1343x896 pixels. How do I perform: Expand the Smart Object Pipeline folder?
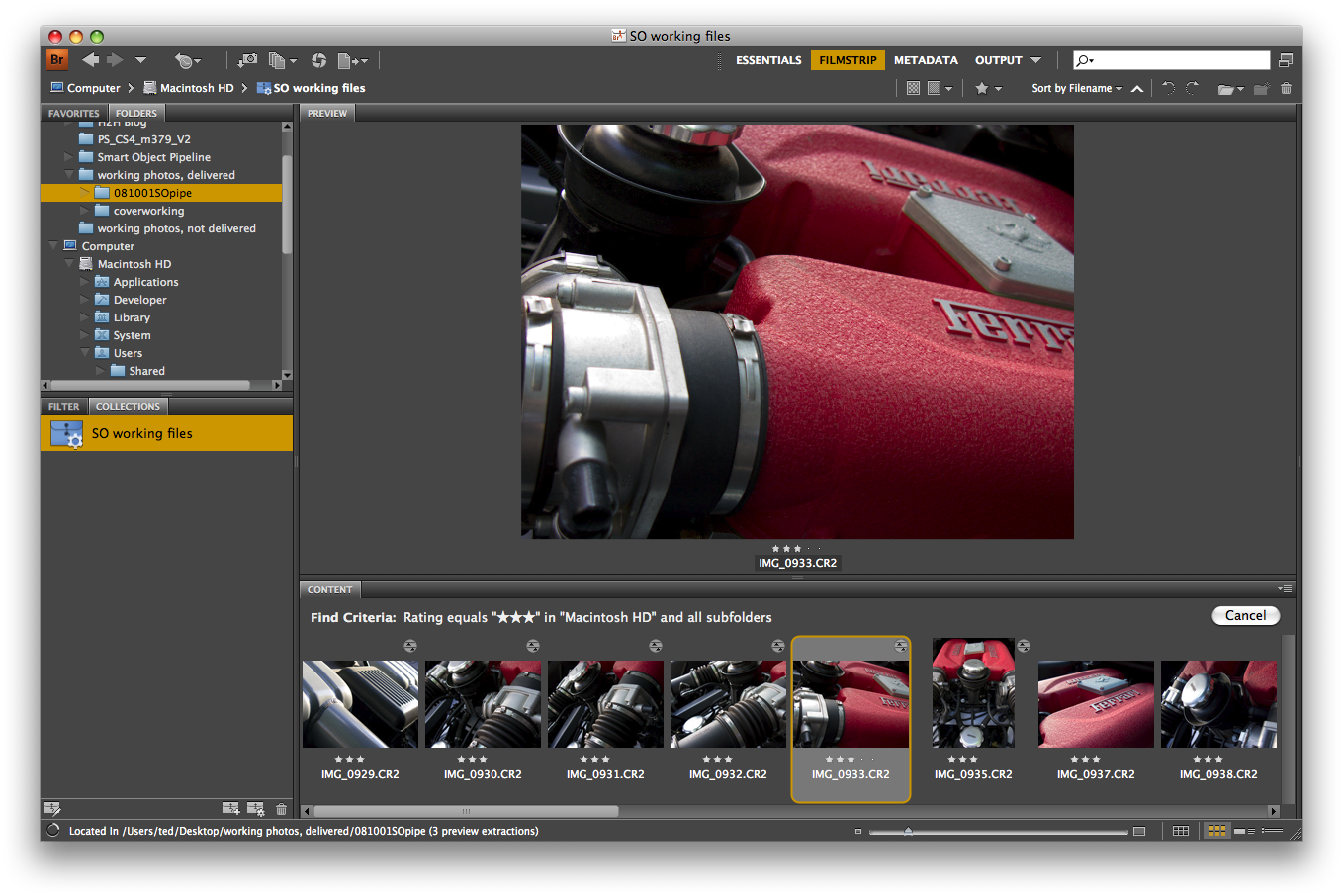[x=69, y=157]
